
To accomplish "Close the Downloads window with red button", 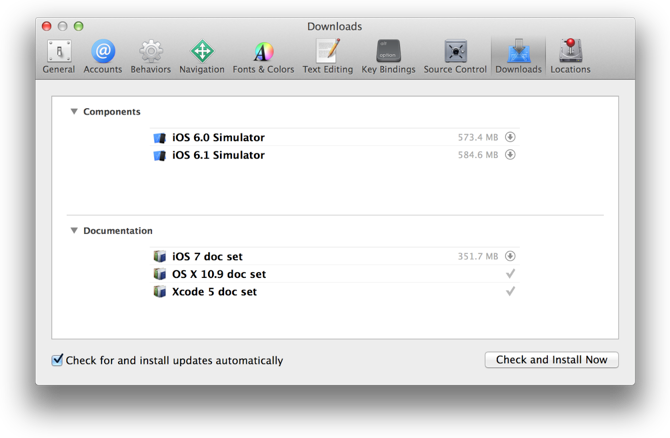I will [x=47, y=26].
